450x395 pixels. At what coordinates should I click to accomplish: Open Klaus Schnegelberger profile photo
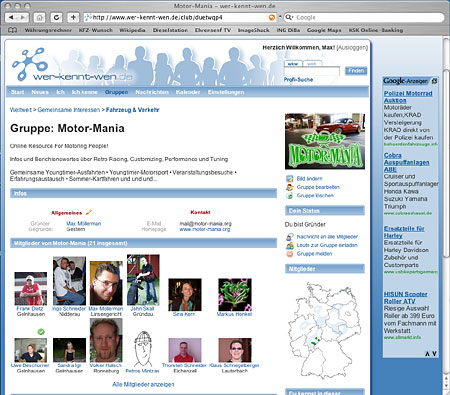[x=235, y=350]
